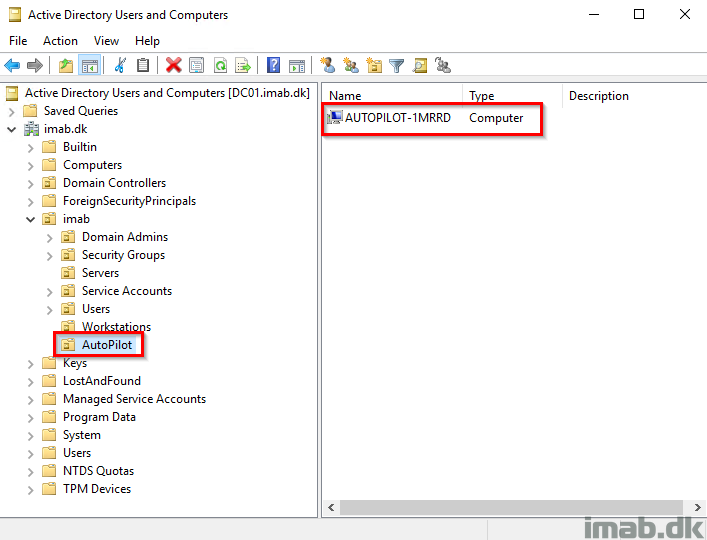This screenshot has height=540, width=707.
Task: Expand Security Groups OU
Action: [x=50, y=256]
